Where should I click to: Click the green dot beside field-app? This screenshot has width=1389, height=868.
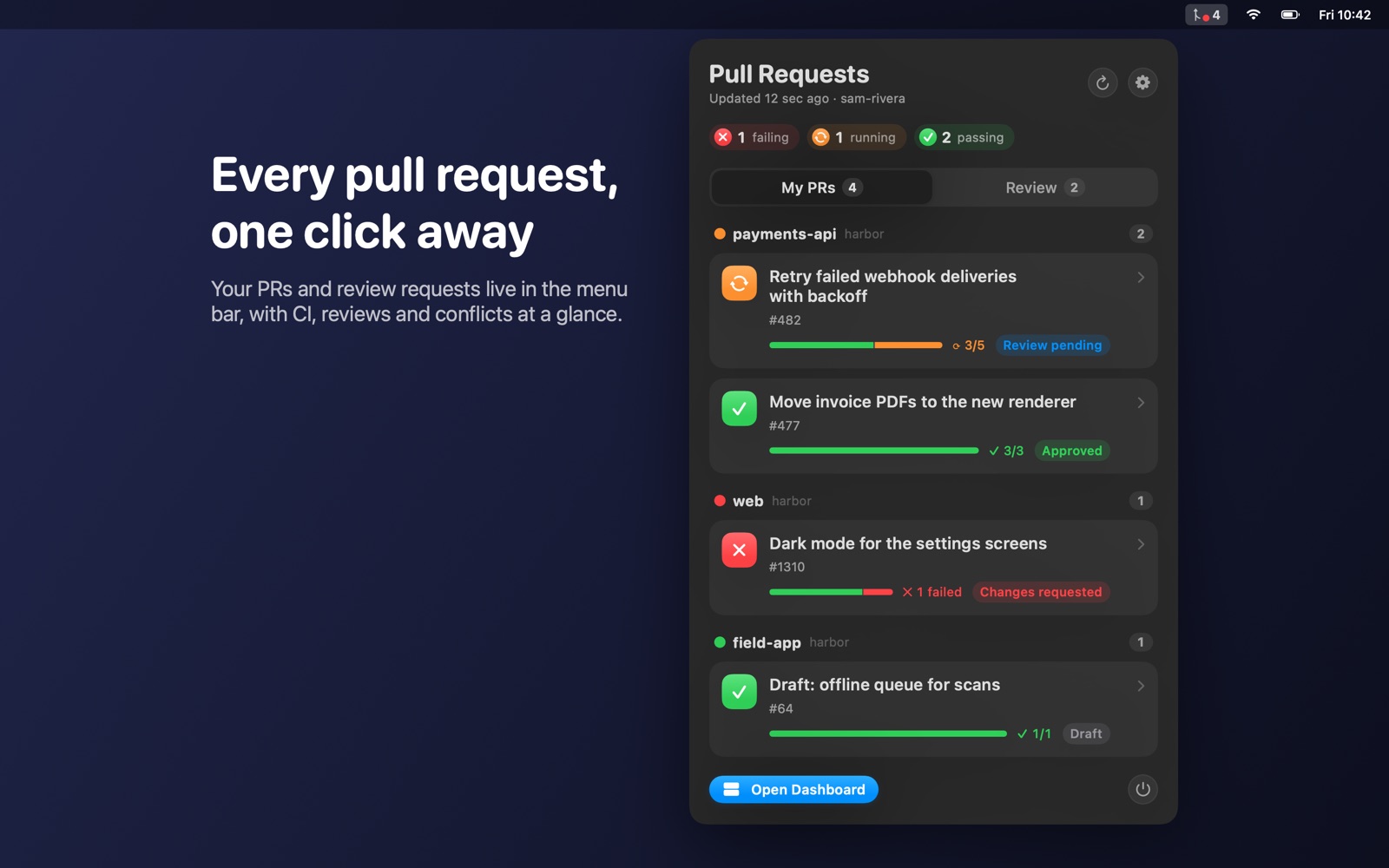pyautogui.click(x=720, y=642)
